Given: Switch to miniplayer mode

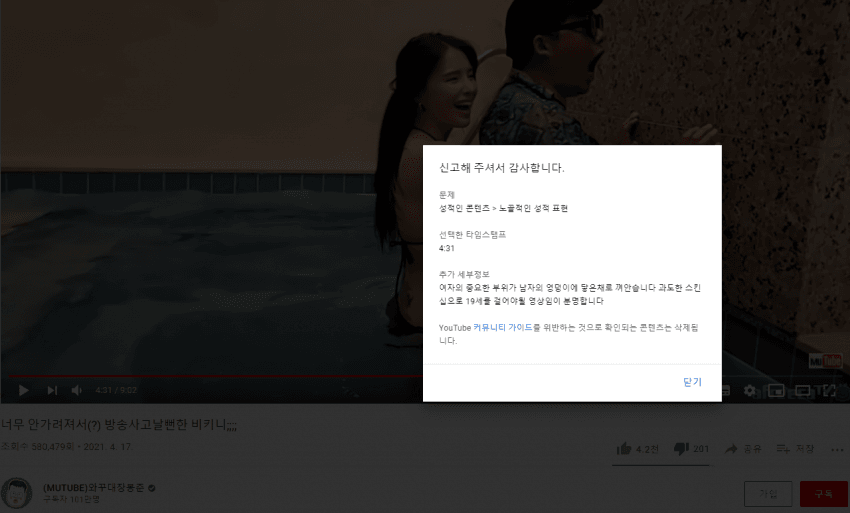Looking at the screenshot, I should tap(776, 390).
